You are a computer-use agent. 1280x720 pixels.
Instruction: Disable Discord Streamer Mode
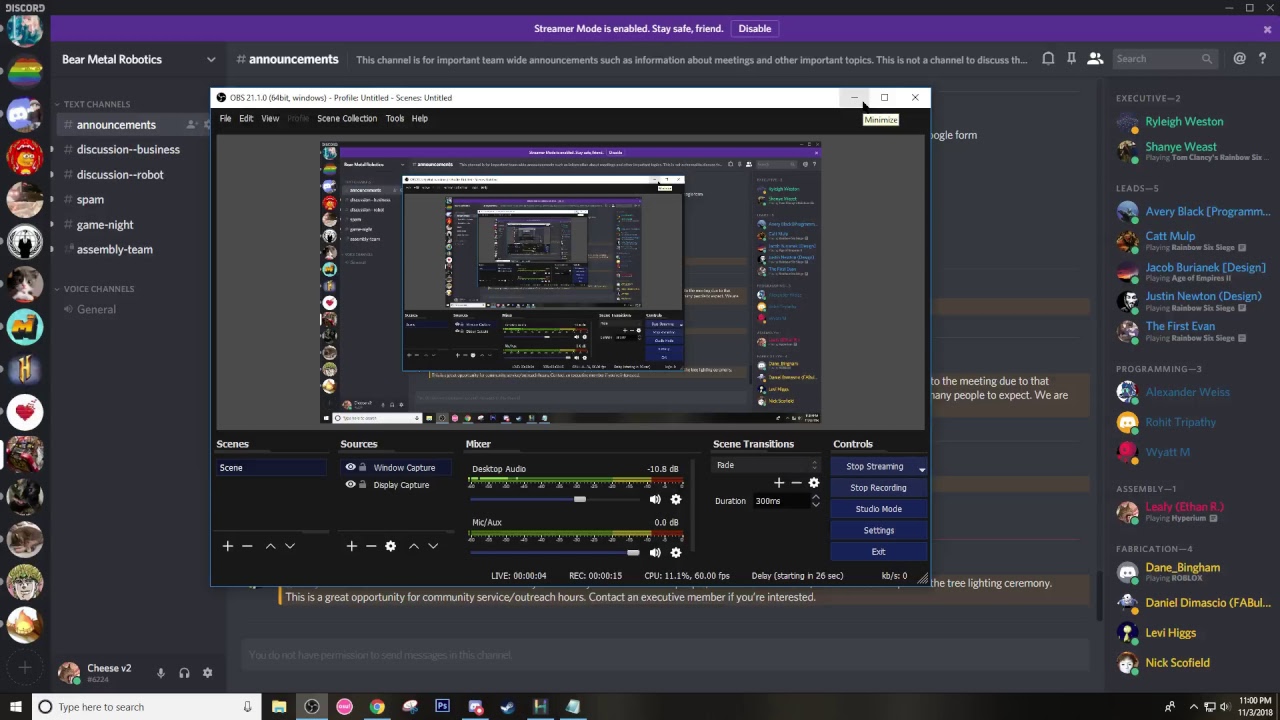pyautogui.click(x=755, y=29)
